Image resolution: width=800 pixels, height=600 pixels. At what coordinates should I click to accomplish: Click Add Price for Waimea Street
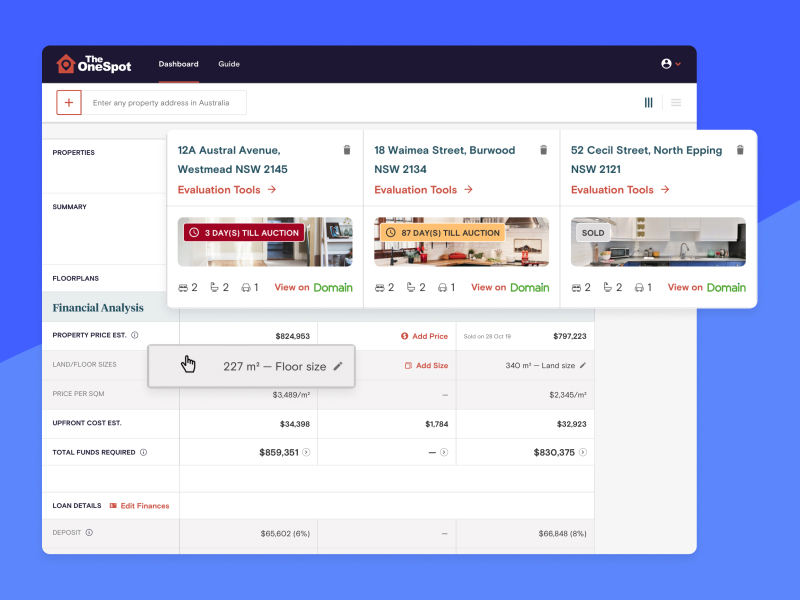[424, 336]
